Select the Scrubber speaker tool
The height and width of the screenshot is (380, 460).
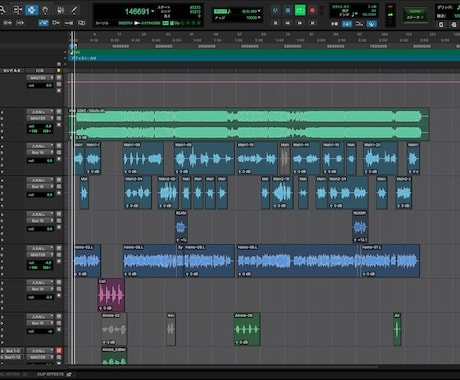pyautogui.click(x=60, y=10)
